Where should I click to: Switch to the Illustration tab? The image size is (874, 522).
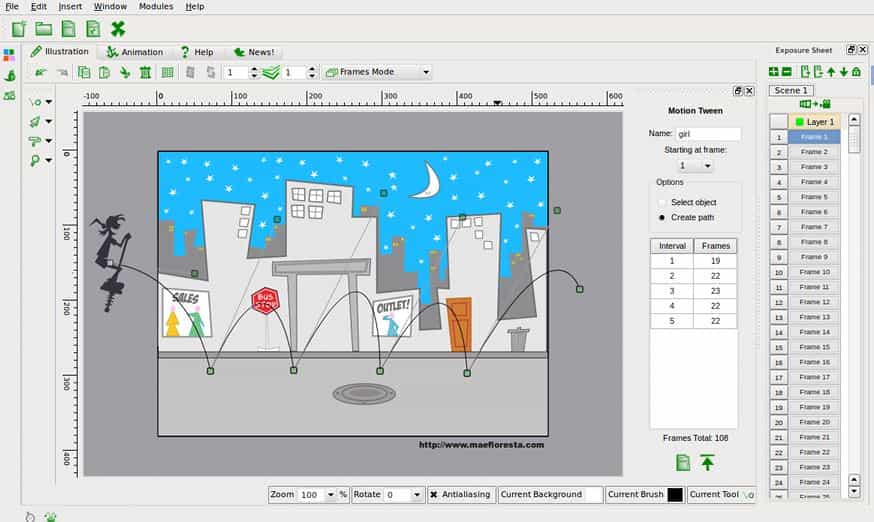[x=60, y=52]
